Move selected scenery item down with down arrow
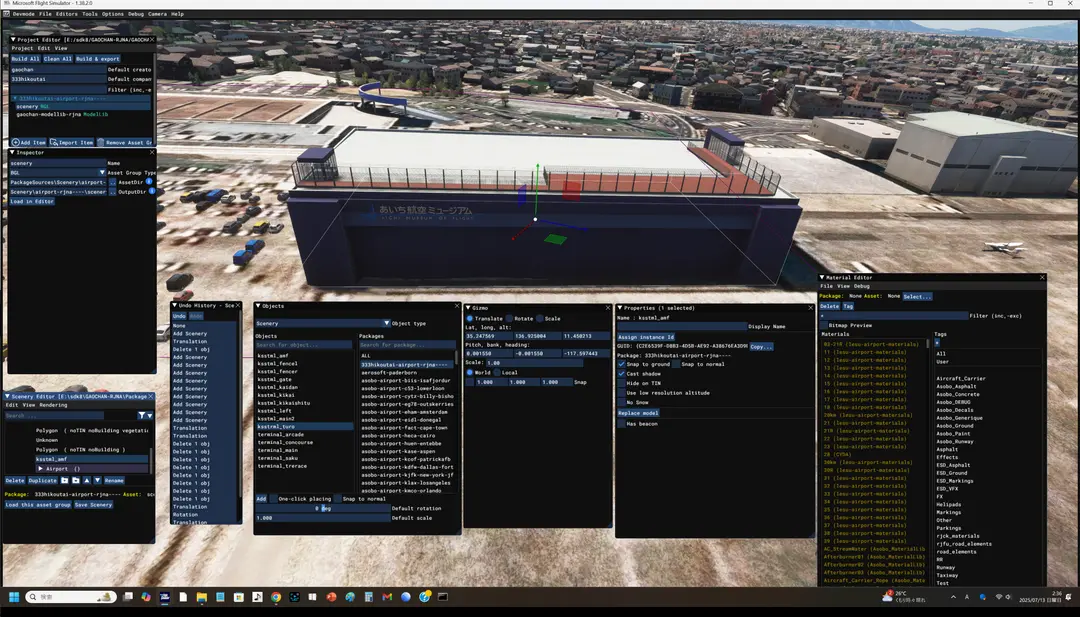1080x617 pixels. click(97, 480)
